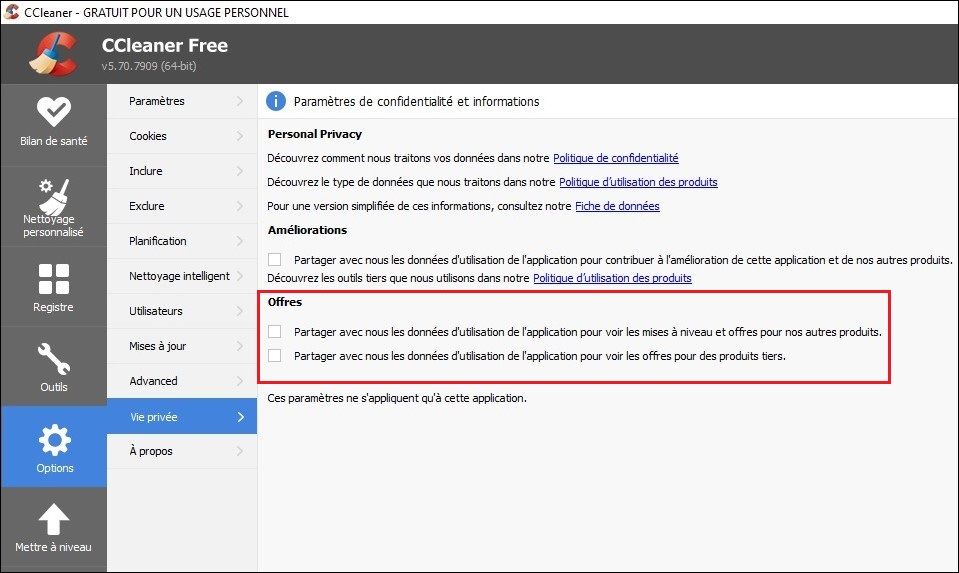The height and width of the screenshot is (573, 959).
Task: Click 'Ces paramètres ne s'appliquent qu'à cette application' text
Action: pos(397,398)
